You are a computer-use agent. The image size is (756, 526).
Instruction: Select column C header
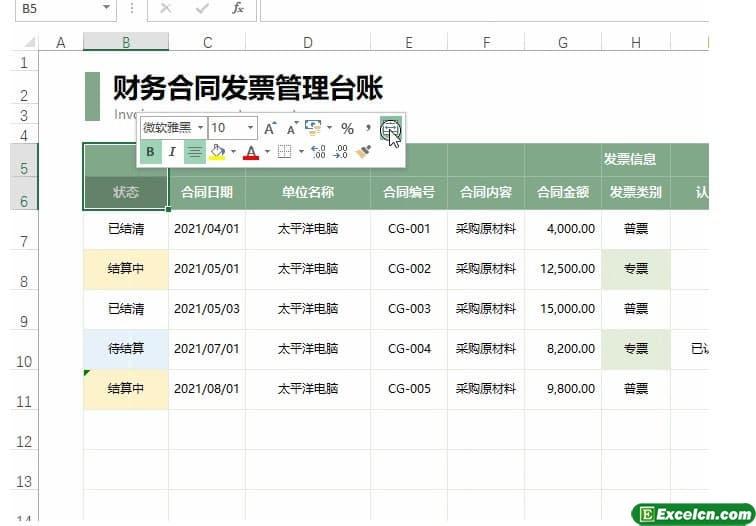(207, 42)
